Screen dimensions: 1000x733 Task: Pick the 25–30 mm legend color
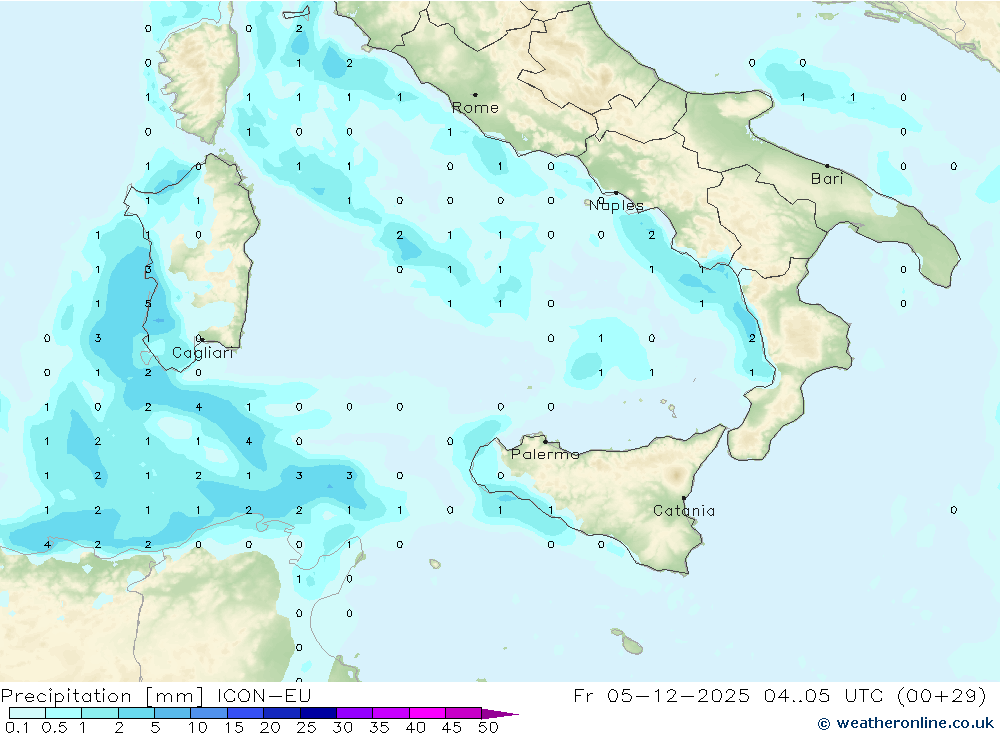[x=318, y=713]
